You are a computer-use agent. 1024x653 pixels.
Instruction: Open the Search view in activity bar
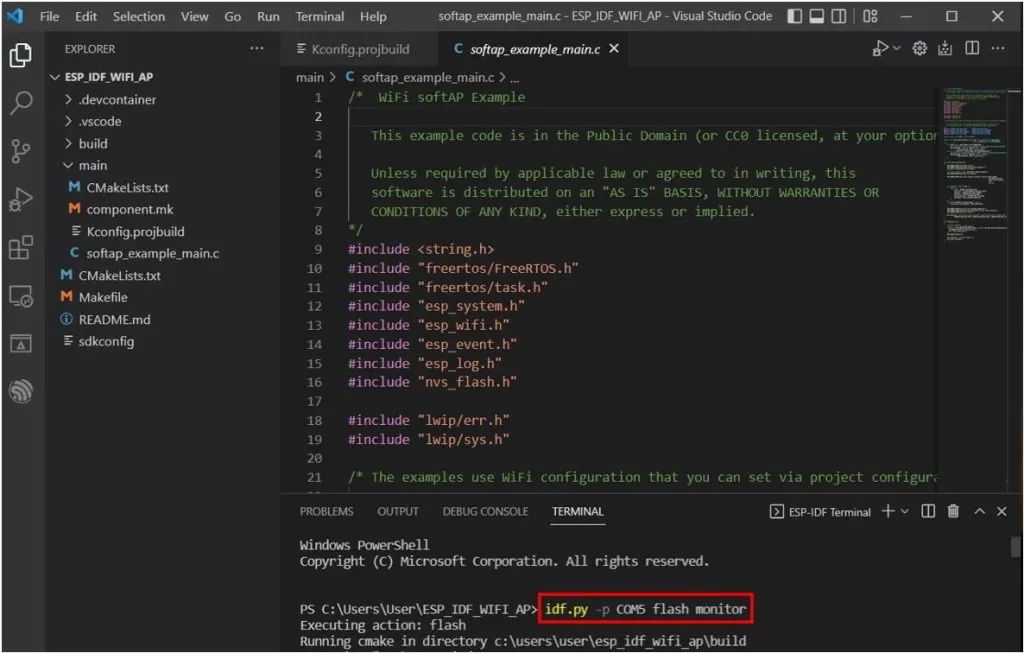click(21, 103)
